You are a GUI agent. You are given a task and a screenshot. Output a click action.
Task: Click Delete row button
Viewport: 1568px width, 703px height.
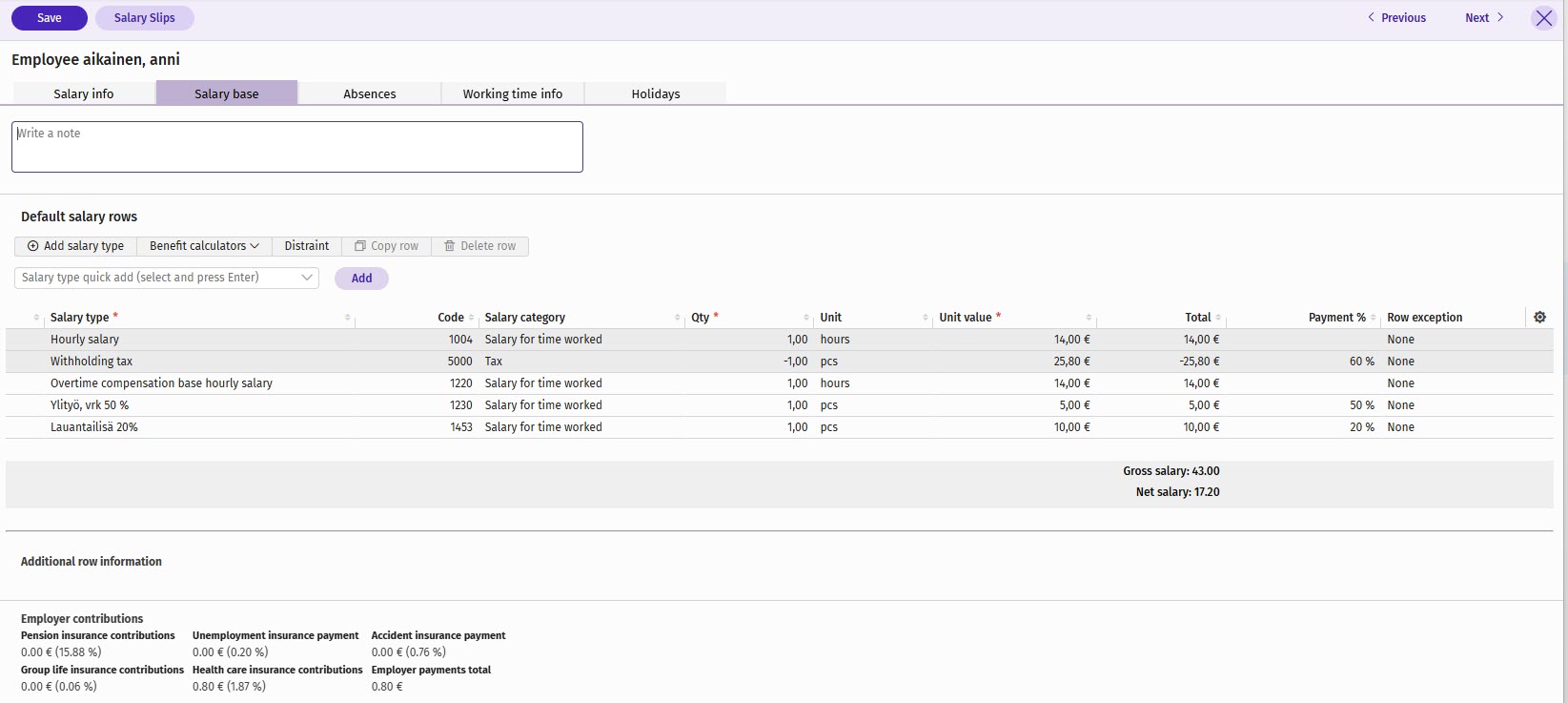479,246
